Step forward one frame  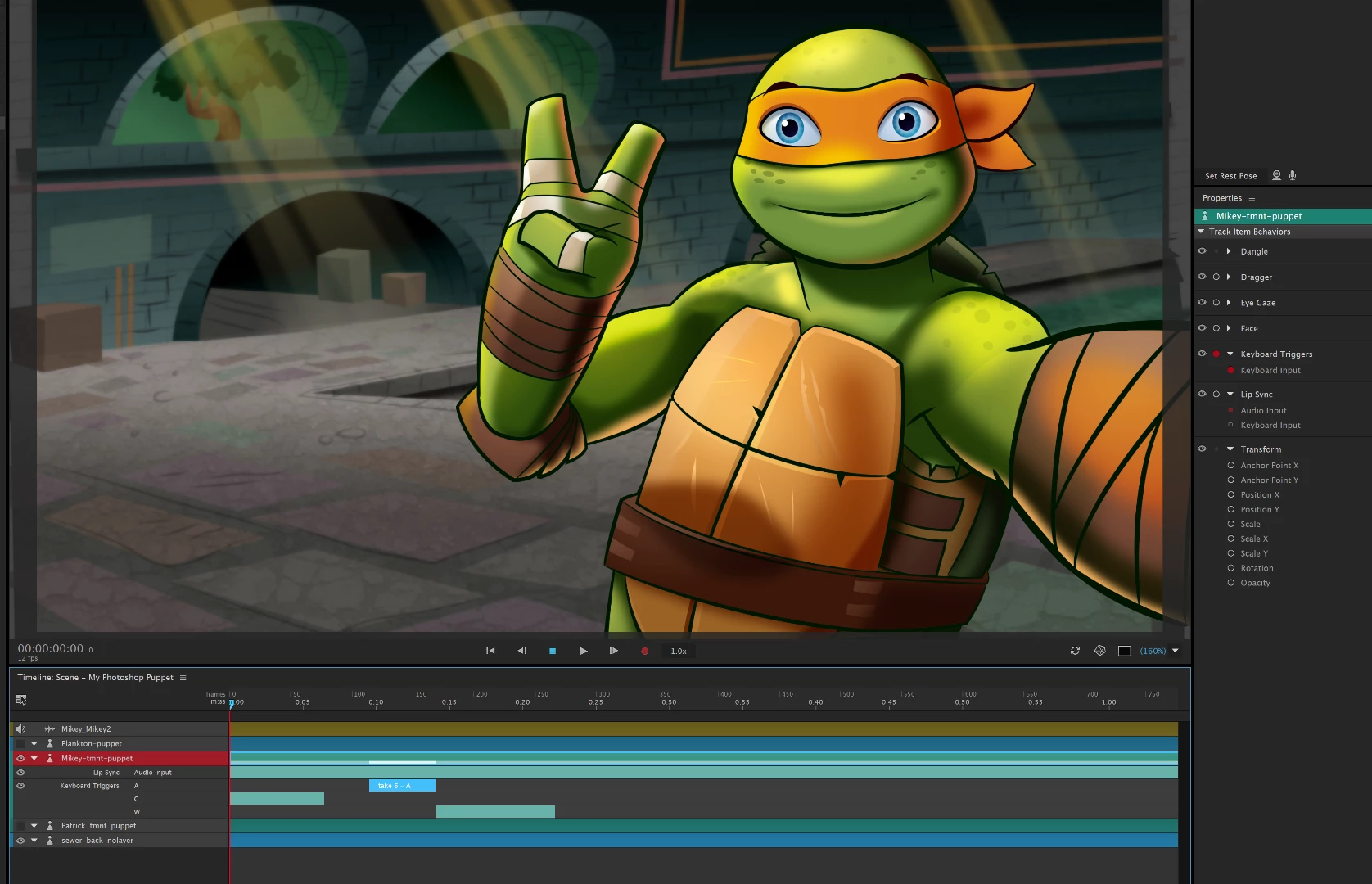[x=613, y=651]
